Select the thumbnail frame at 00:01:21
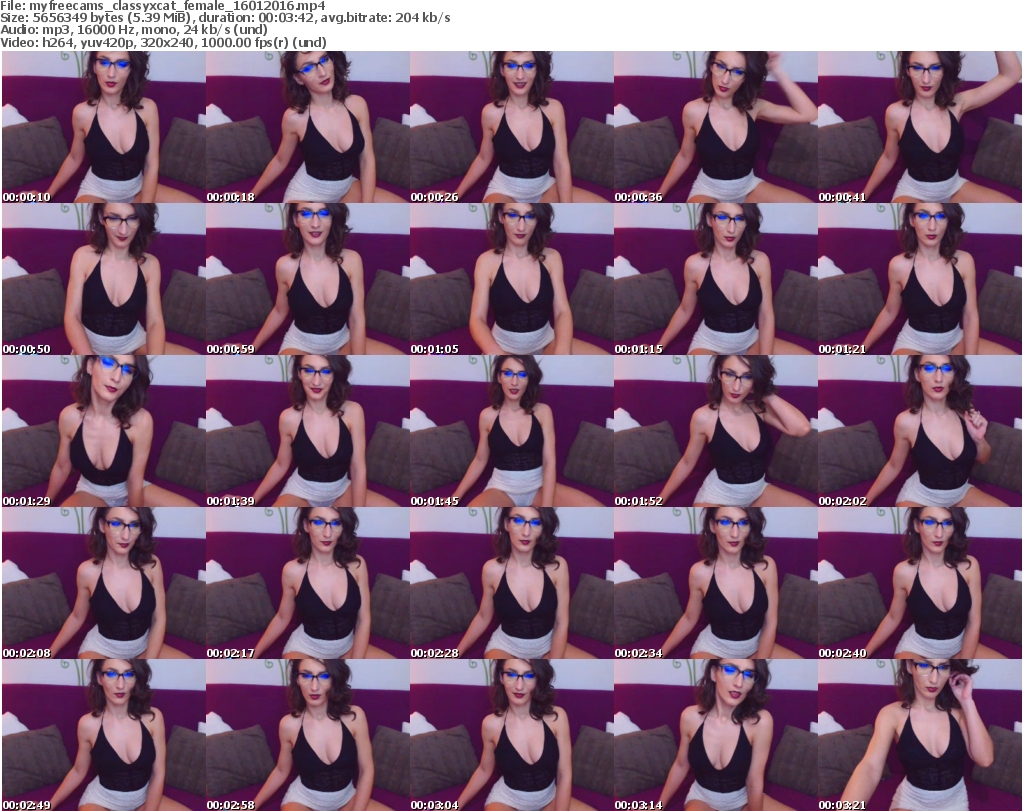Screen dimensions: 1024x811 point(920,279)
